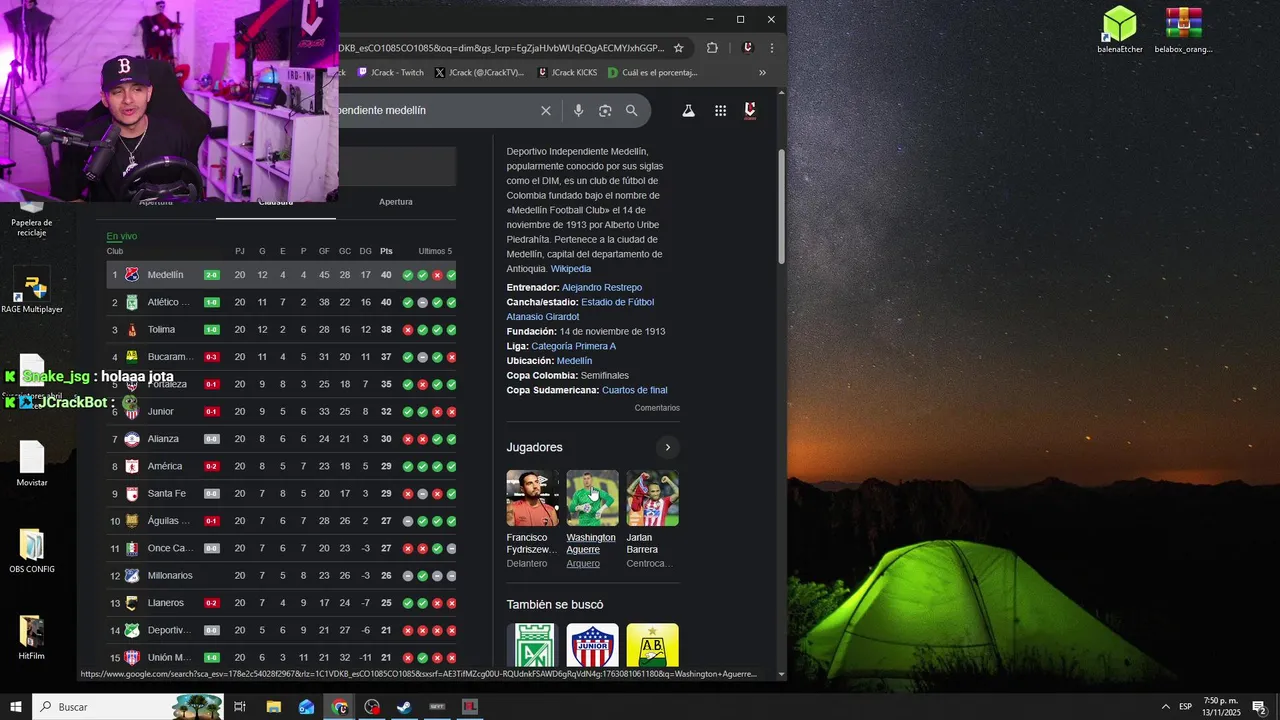
Task: Click the Pts column header
Action: 386,251
